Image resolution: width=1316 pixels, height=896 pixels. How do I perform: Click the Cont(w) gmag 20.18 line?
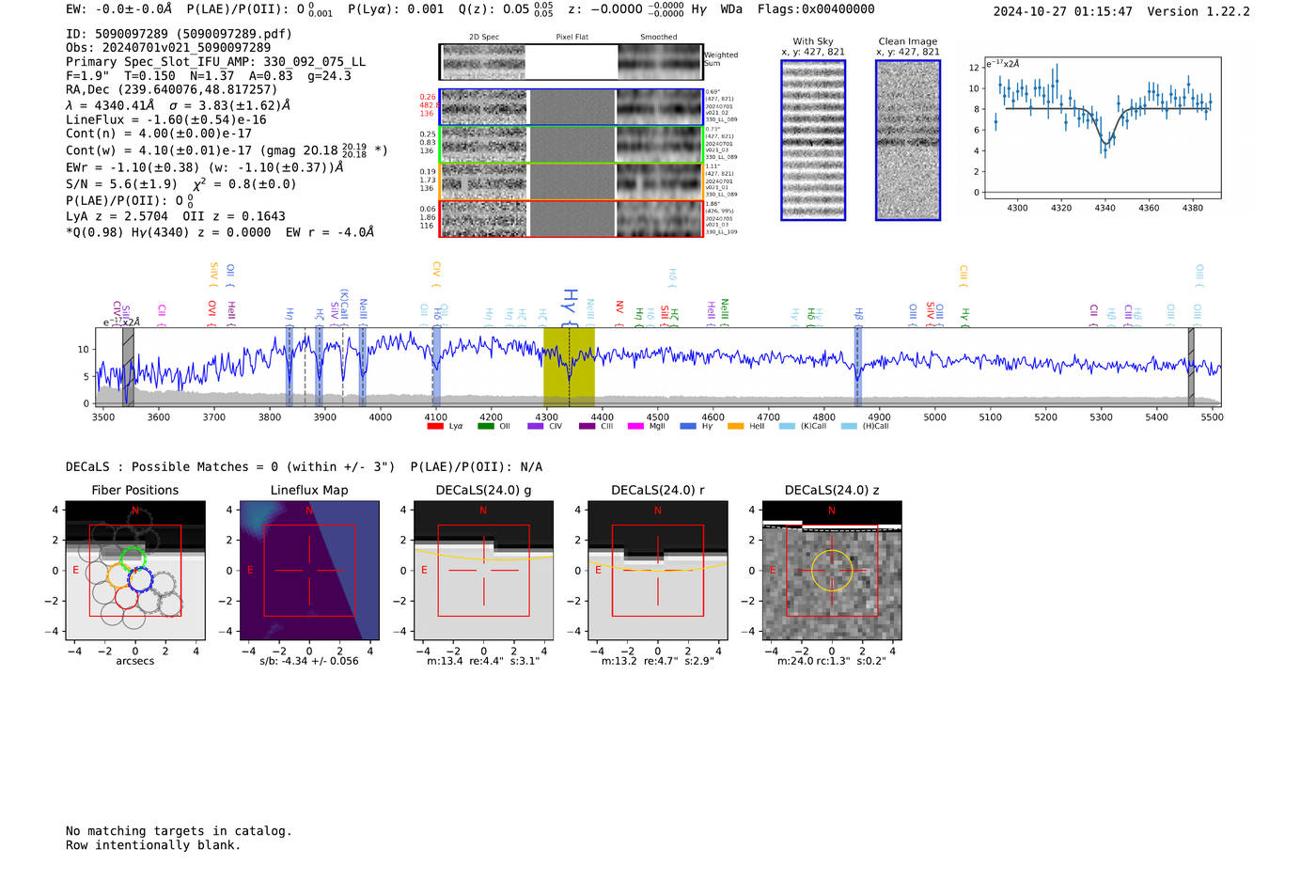[x=227, y=149]
